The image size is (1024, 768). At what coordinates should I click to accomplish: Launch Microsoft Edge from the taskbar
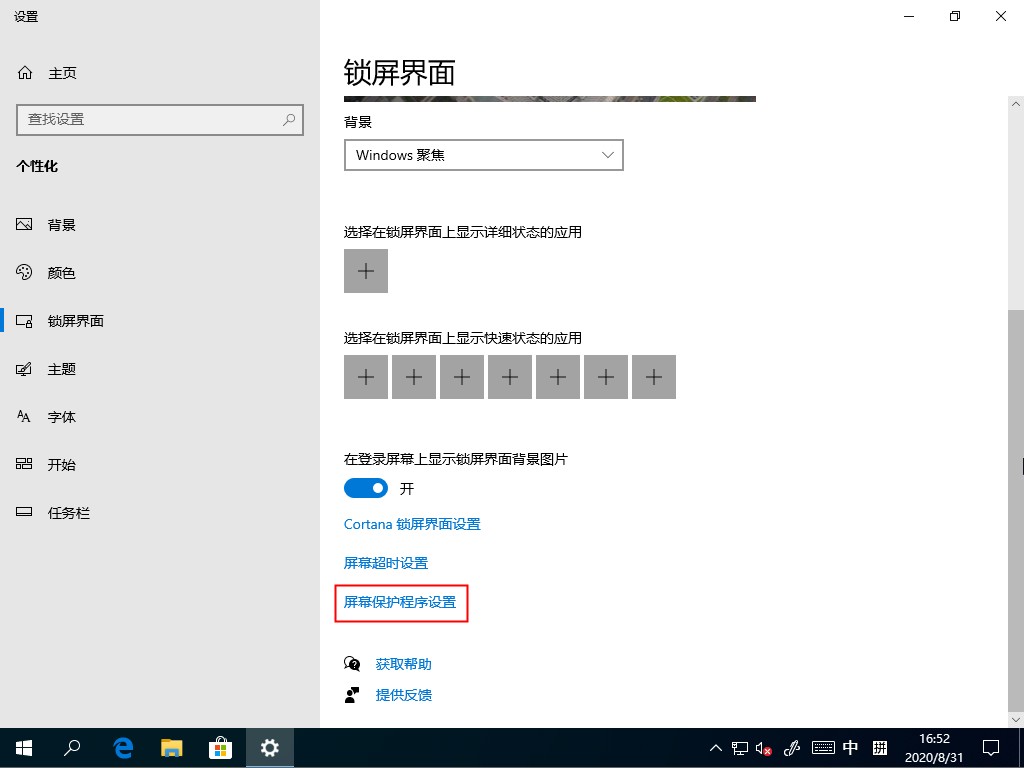(121, 747)
